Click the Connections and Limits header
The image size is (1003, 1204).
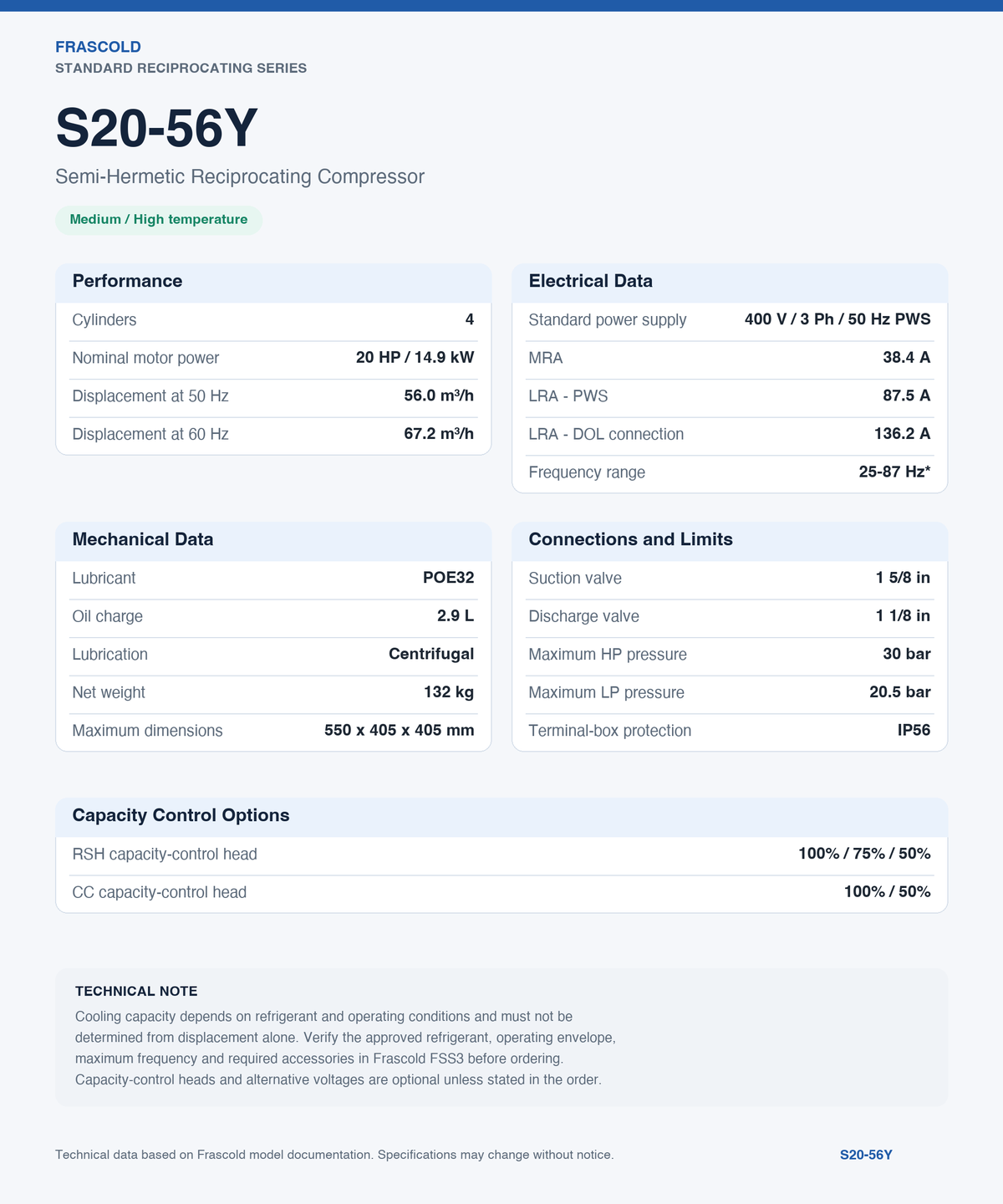click(x=630, y=539)
